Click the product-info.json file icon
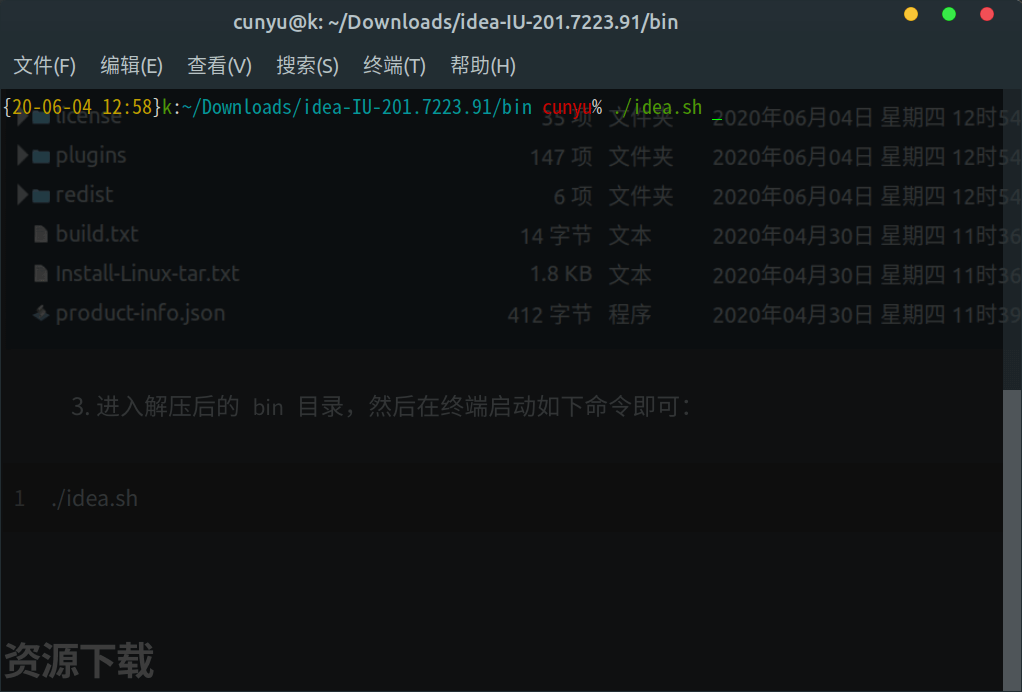Screen dimensions: 1022x692 tap(41, 313)
